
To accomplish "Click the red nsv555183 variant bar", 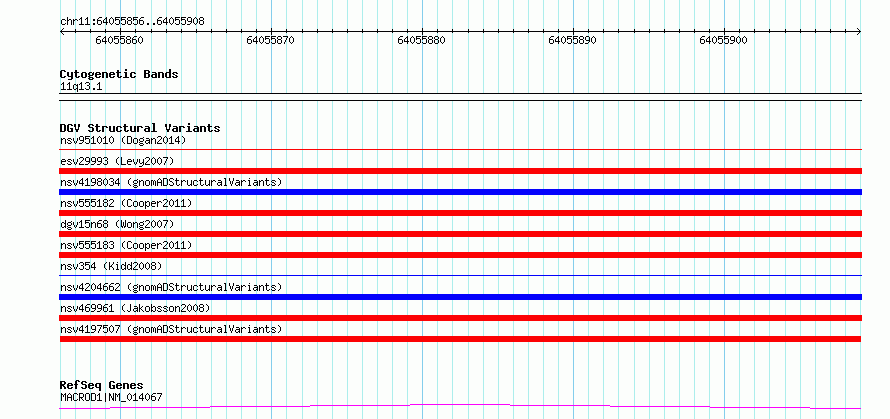I will click(x=460, y=255).
